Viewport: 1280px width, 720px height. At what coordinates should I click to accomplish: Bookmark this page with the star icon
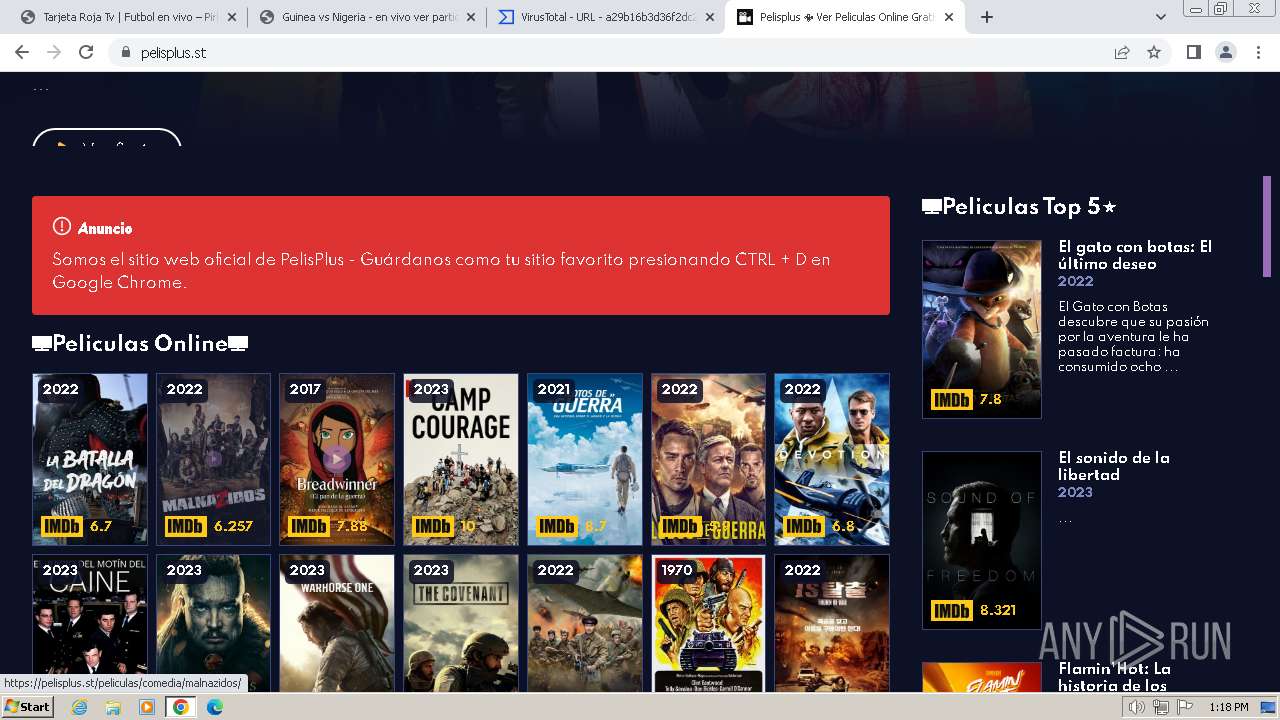click(x=1154, y=52)
